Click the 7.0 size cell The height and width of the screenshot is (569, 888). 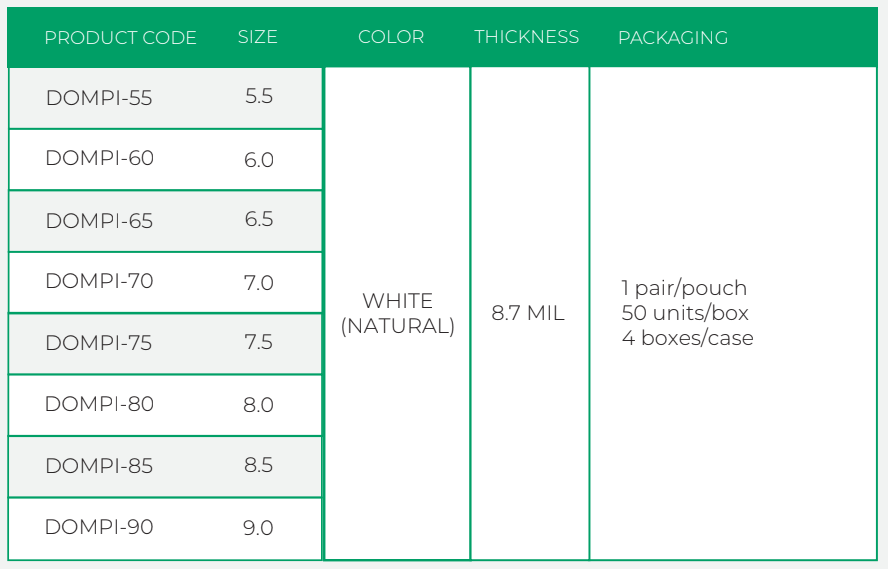click(259, 283)
